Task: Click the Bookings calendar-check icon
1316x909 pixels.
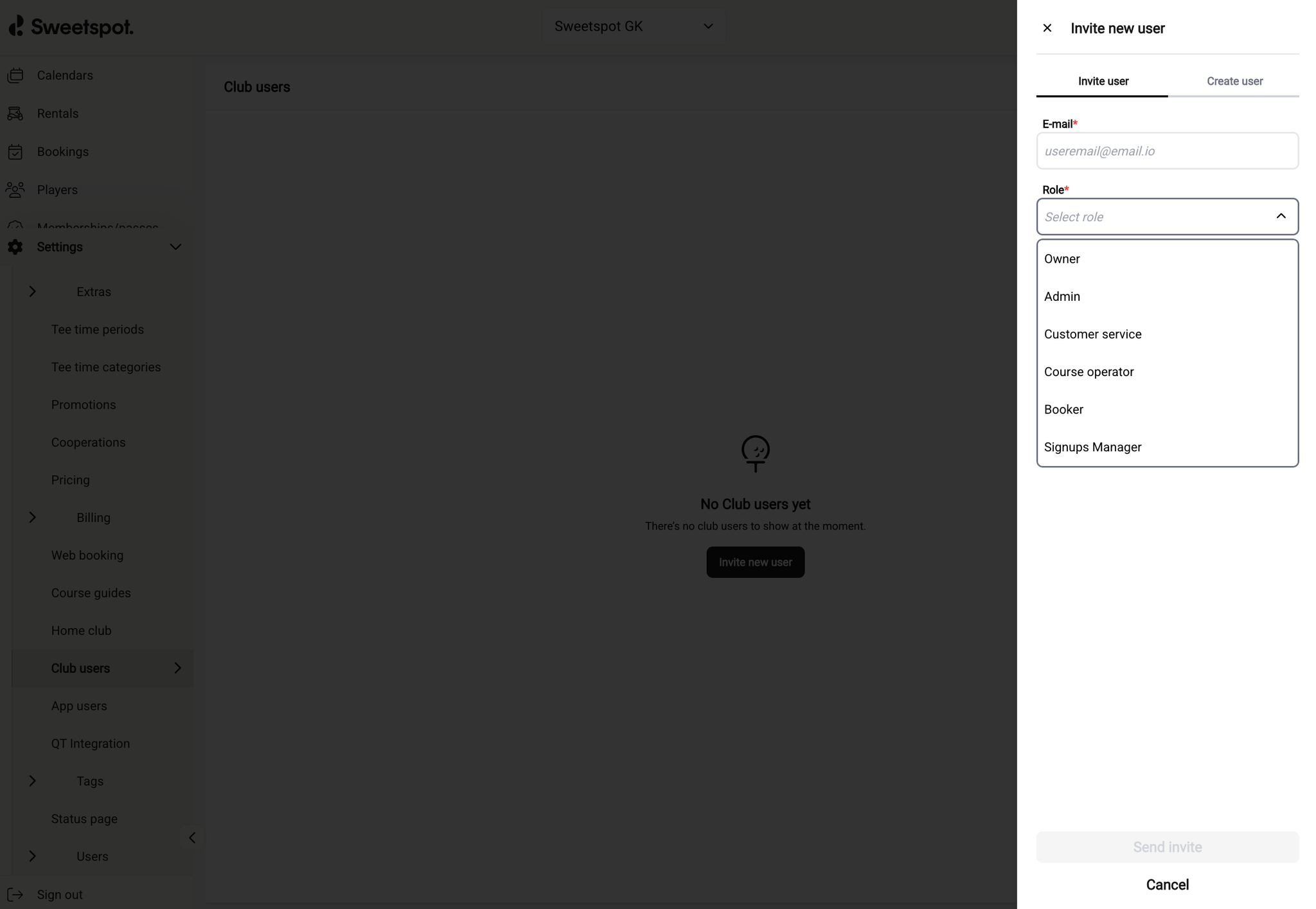Action: pos(15,152)
